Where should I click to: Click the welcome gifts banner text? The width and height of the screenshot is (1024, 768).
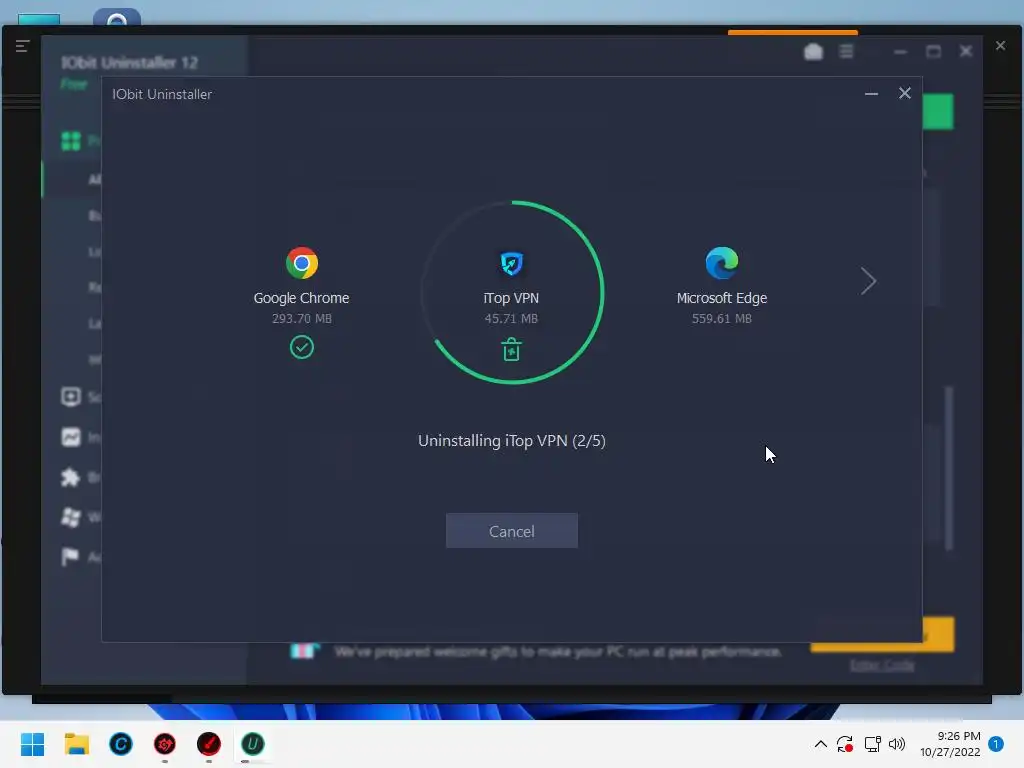pyautogui.click(x=558, y=651)
